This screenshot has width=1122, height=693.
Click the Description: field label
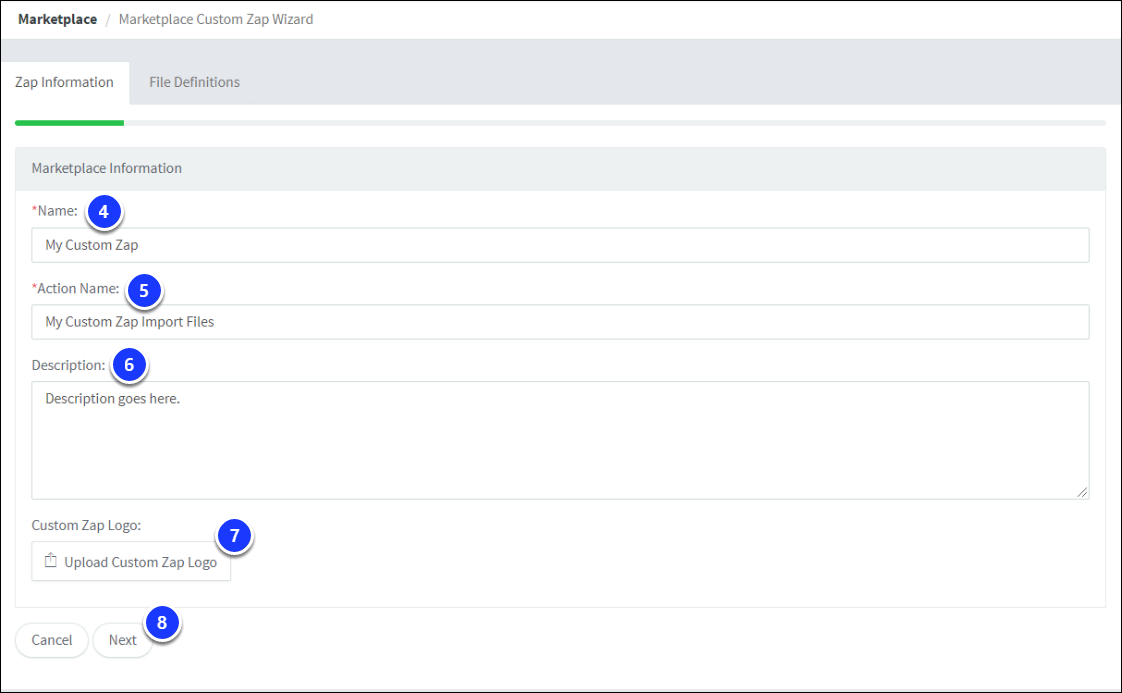point(68,365)
